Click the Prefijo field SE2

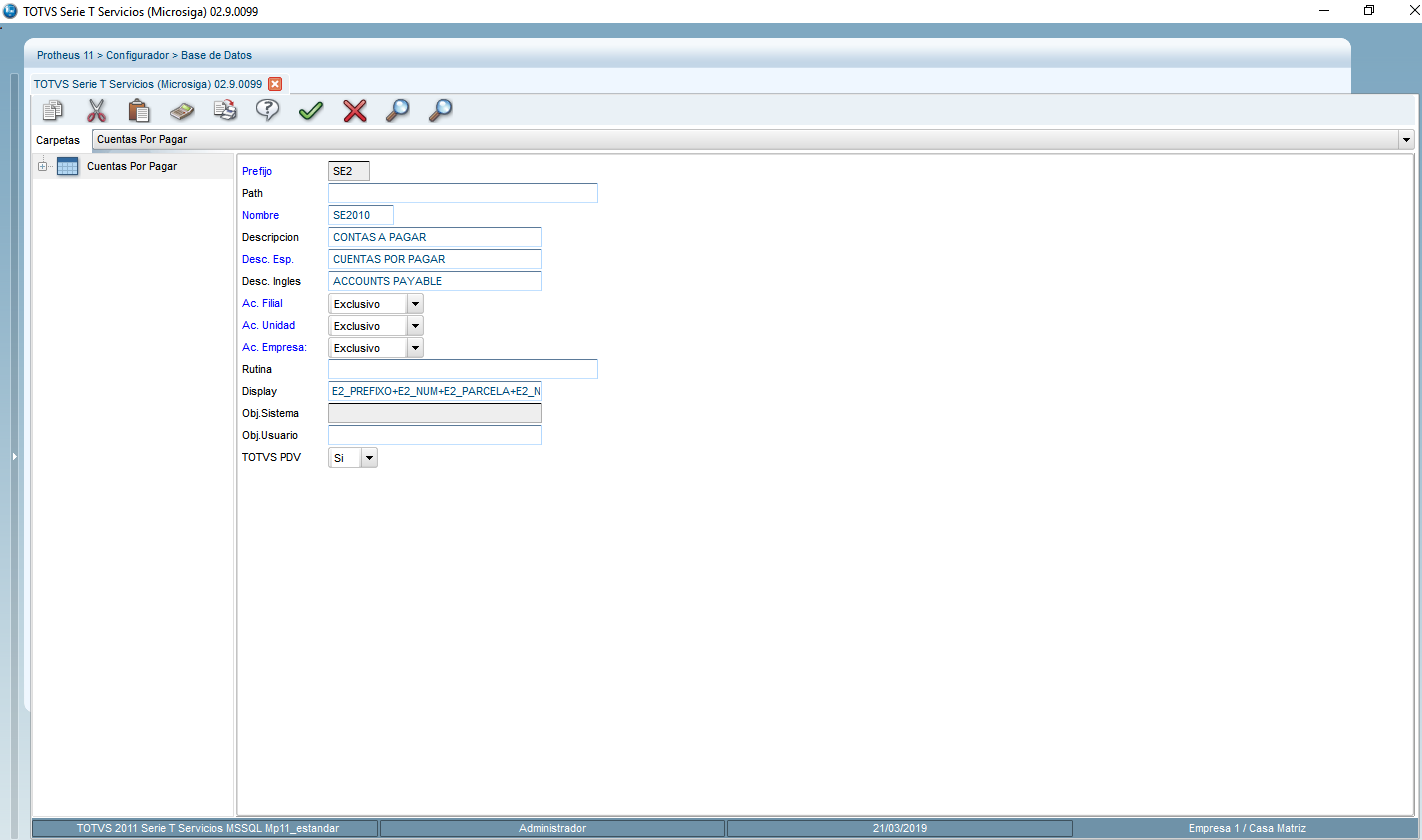[349, 171]
